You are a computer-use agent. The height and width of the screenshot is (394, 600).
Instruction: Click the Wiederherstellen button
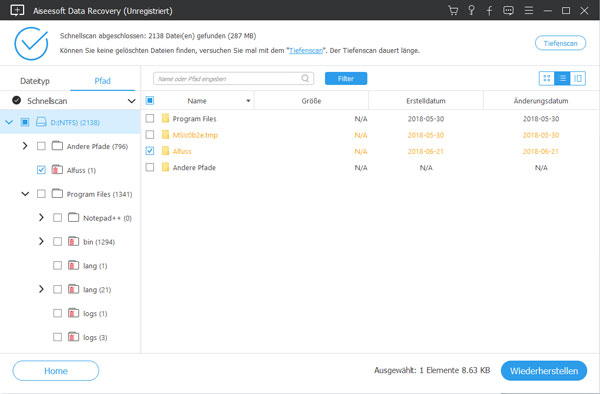coord(544,371)
